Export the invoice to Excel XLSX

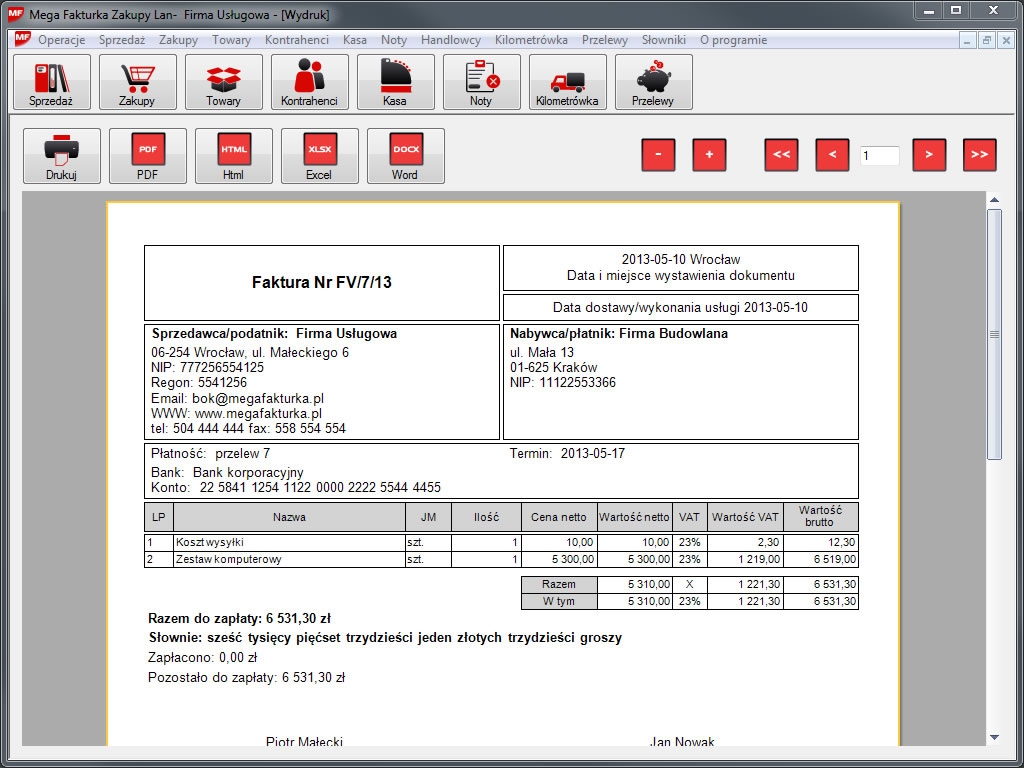coord(320,156)
